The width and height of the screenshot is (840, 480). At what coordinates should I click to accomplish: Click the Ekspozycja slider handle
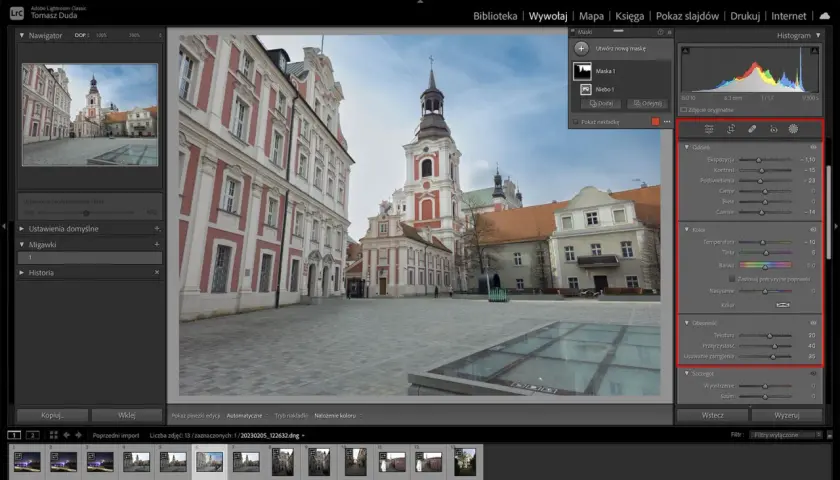tap(759, 160)
